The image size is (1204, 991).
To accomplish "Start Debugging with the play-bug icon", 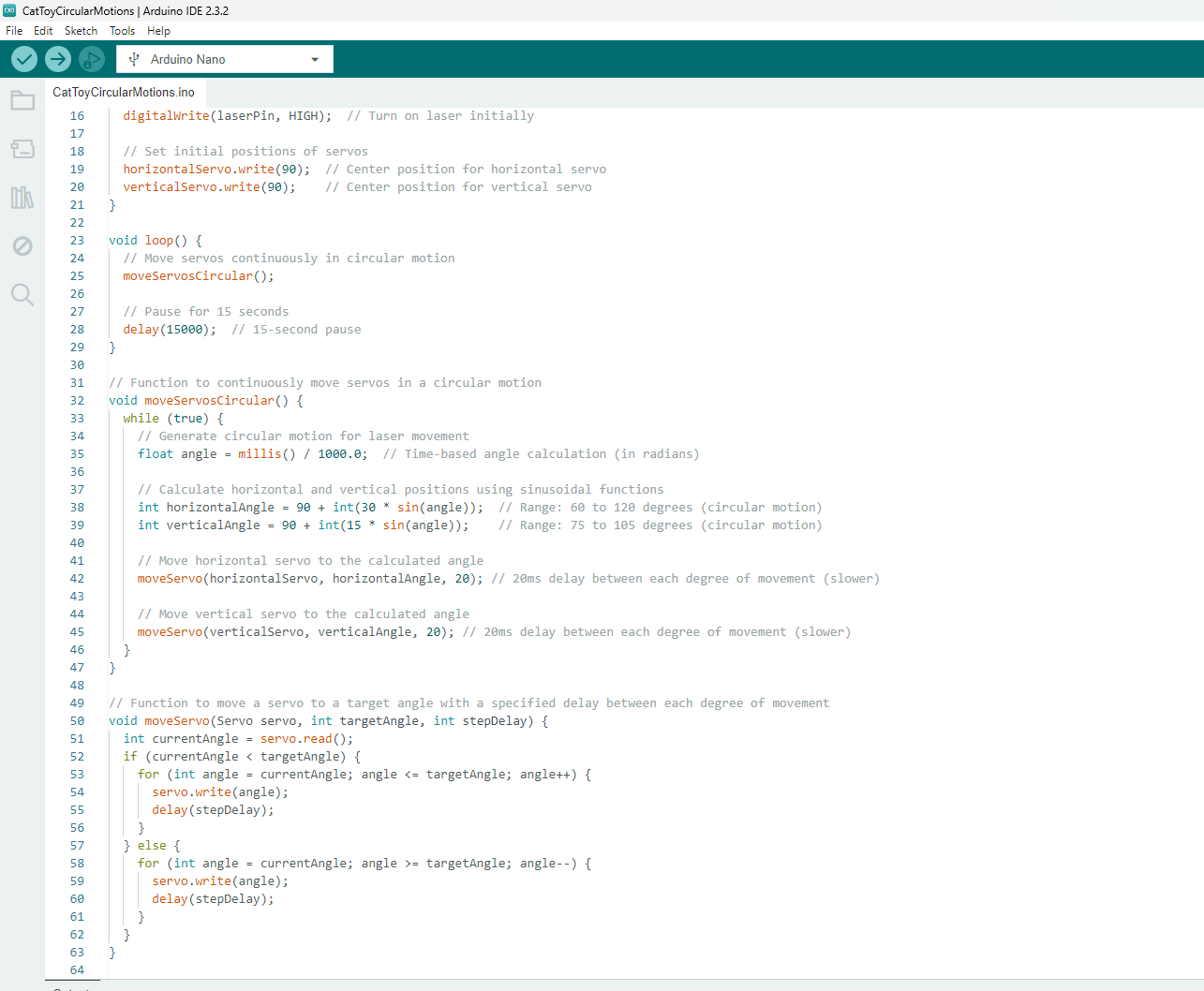I will point(92,59).
